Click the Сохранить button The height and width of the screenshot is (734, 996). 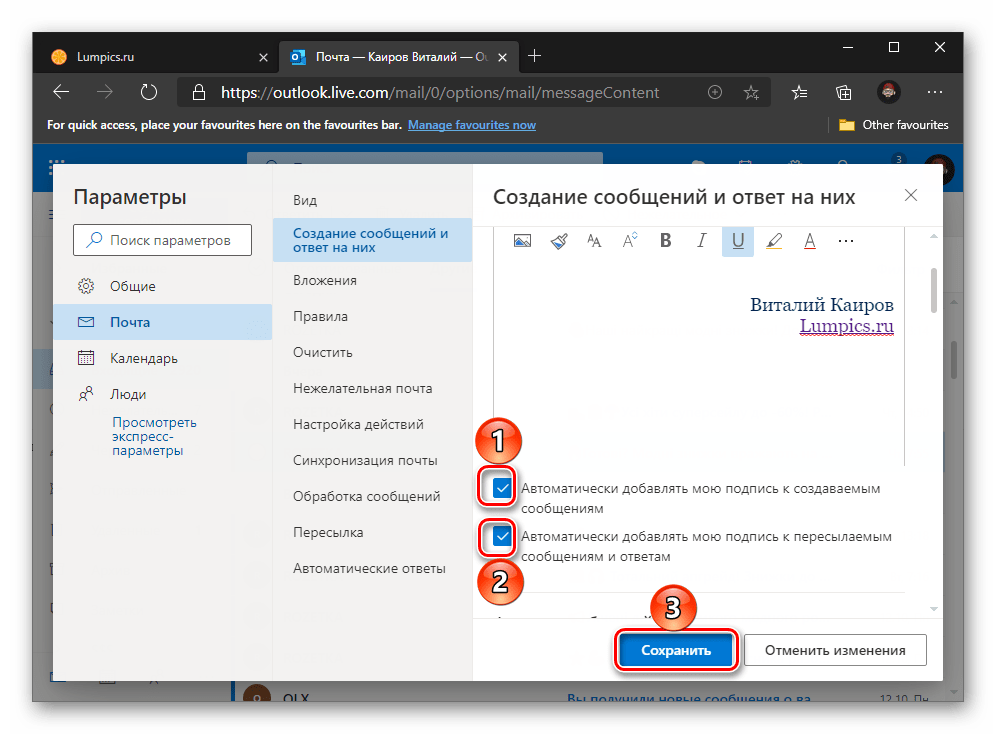[x=676, y=650]
